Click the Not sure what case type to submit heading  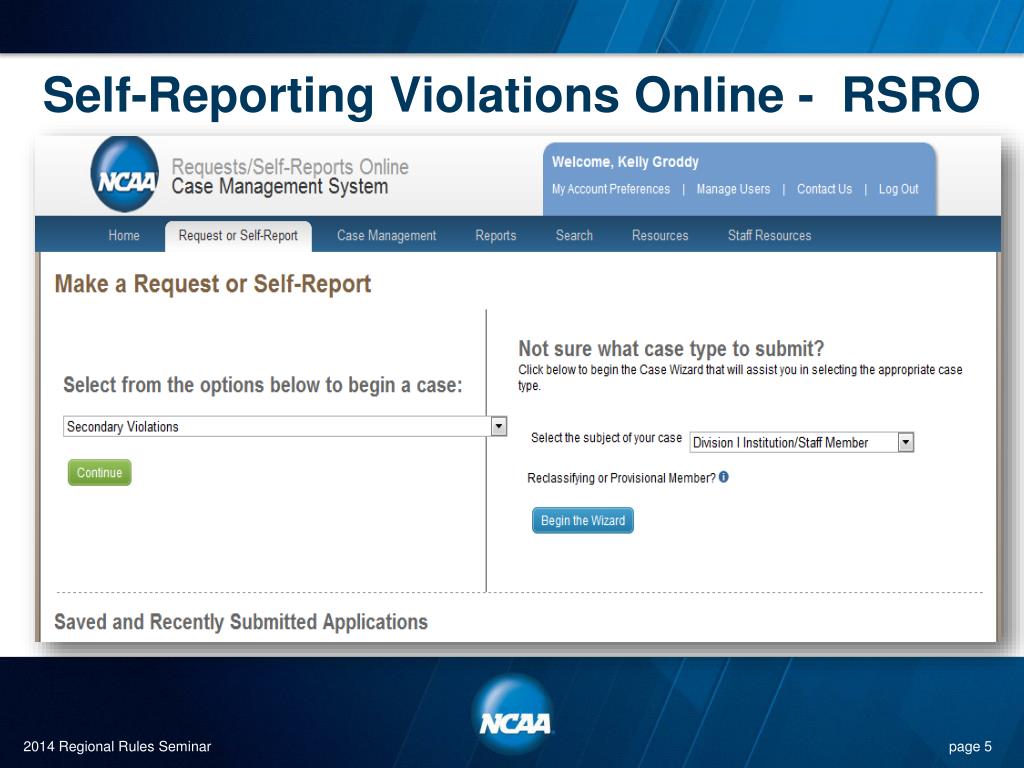pos(671,348)
